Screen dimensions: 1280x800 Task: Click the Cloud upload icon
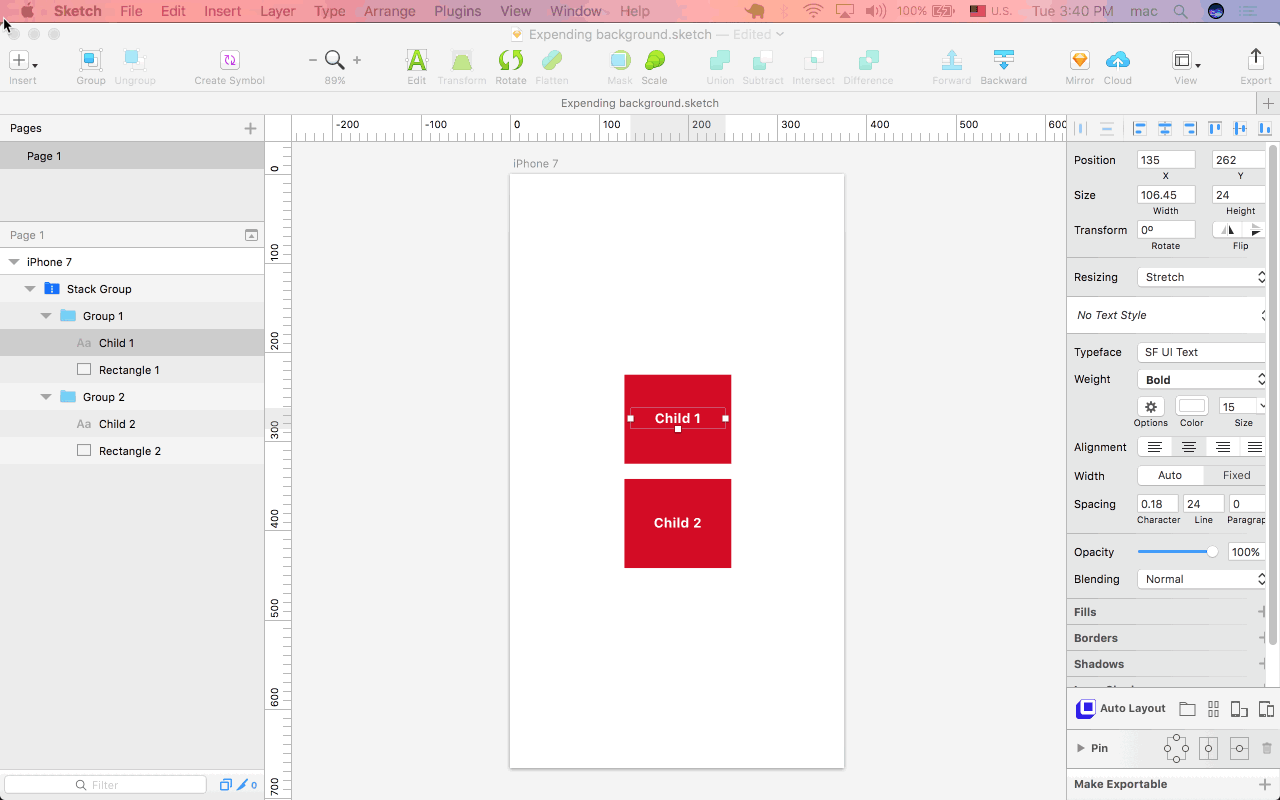(1118, 60)
